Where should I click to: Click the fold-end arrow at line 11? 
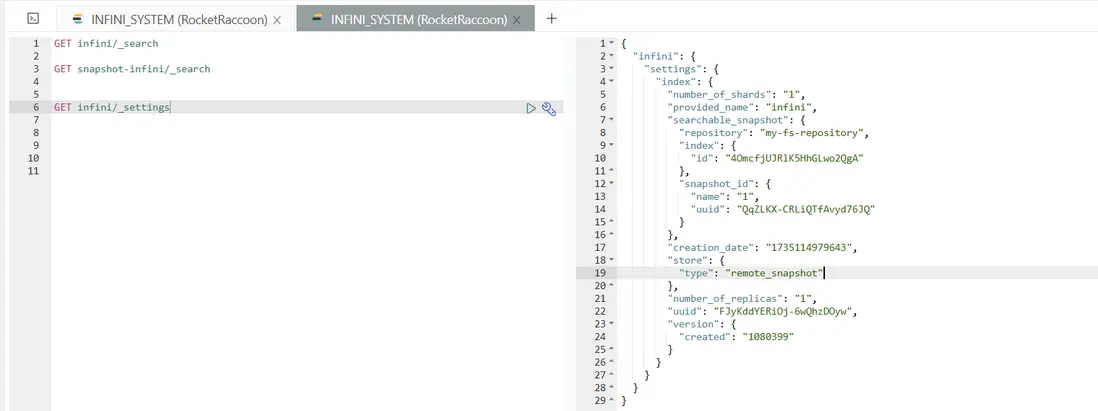coord(612,171)
